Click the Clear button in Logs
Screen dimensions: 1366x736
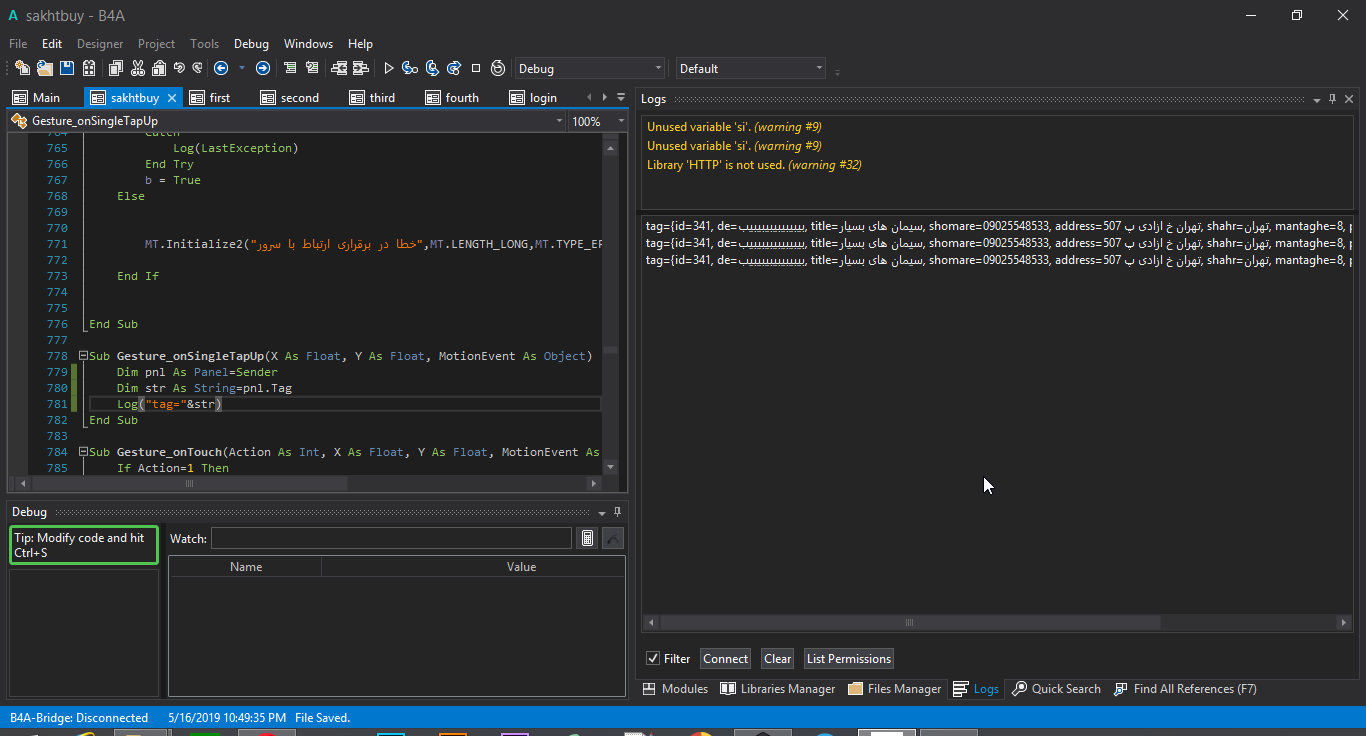click(x=777, y=658)
